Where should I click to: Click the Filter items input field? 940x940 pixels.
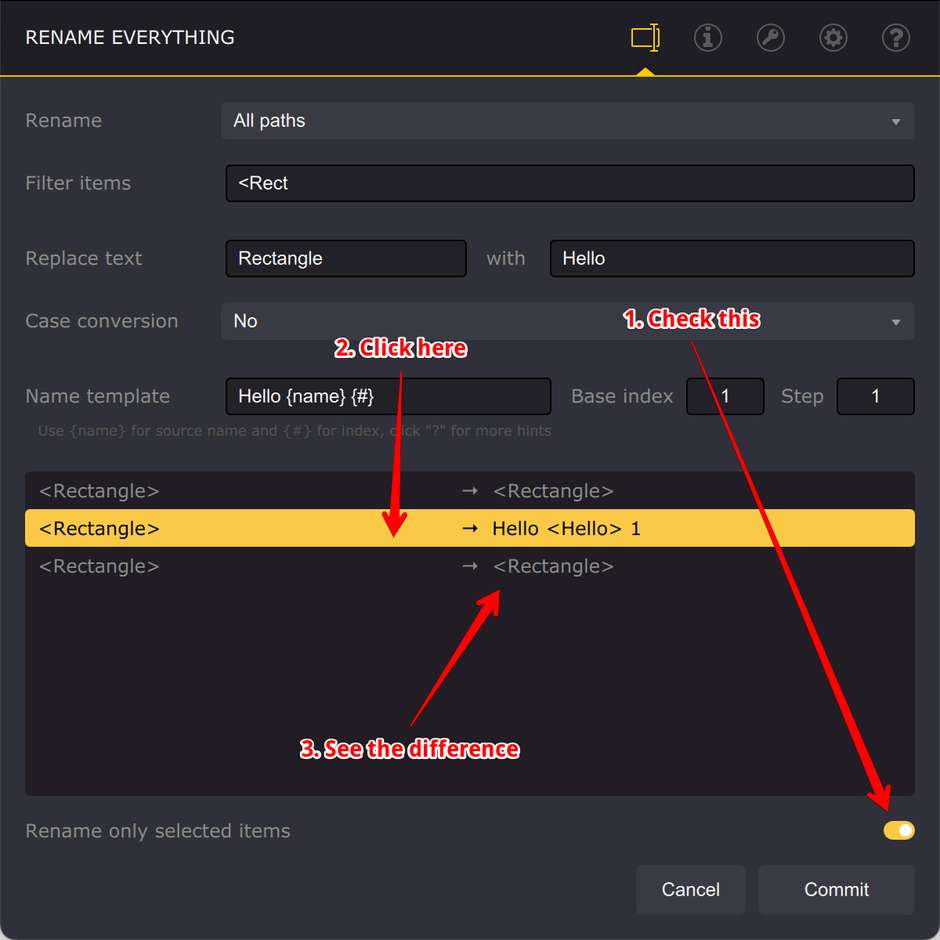[570, 183]
